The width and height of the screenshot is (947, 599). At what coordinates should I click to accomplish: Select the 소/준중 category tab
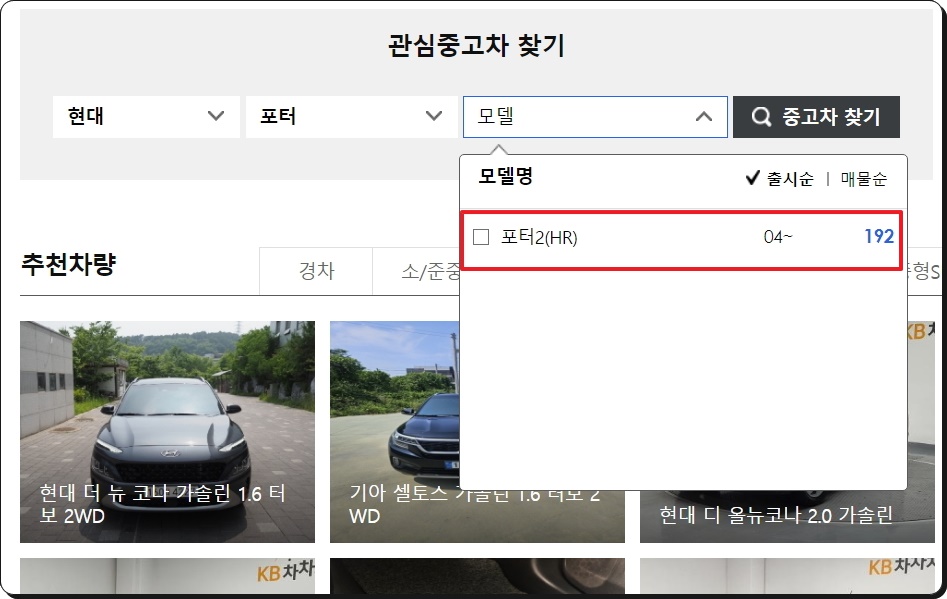pyautogui.click(x=417, y=271)
